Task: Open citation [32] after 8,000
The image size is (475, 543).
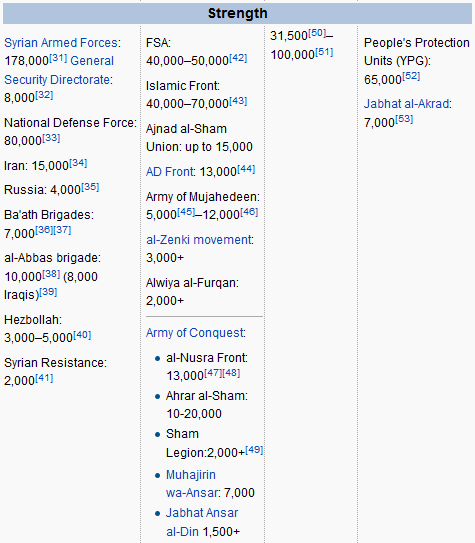Action: point(44,95)
